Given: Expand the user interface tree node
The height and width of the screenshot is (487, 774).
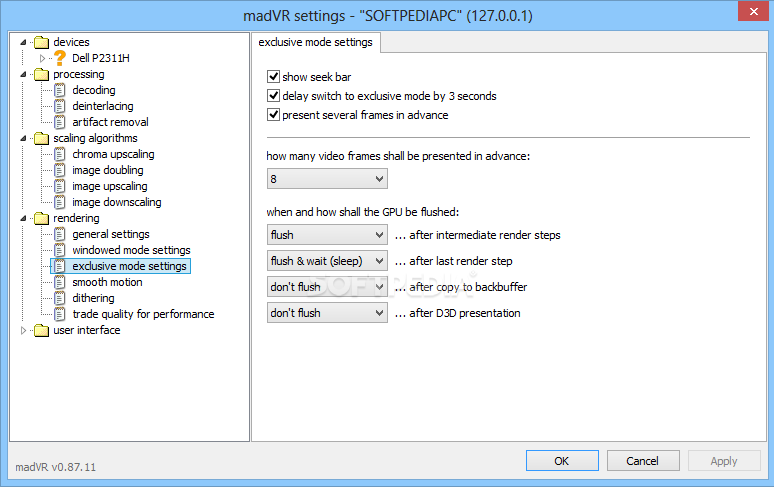Looking at the screenshot, I should click(x=23, y=331).
